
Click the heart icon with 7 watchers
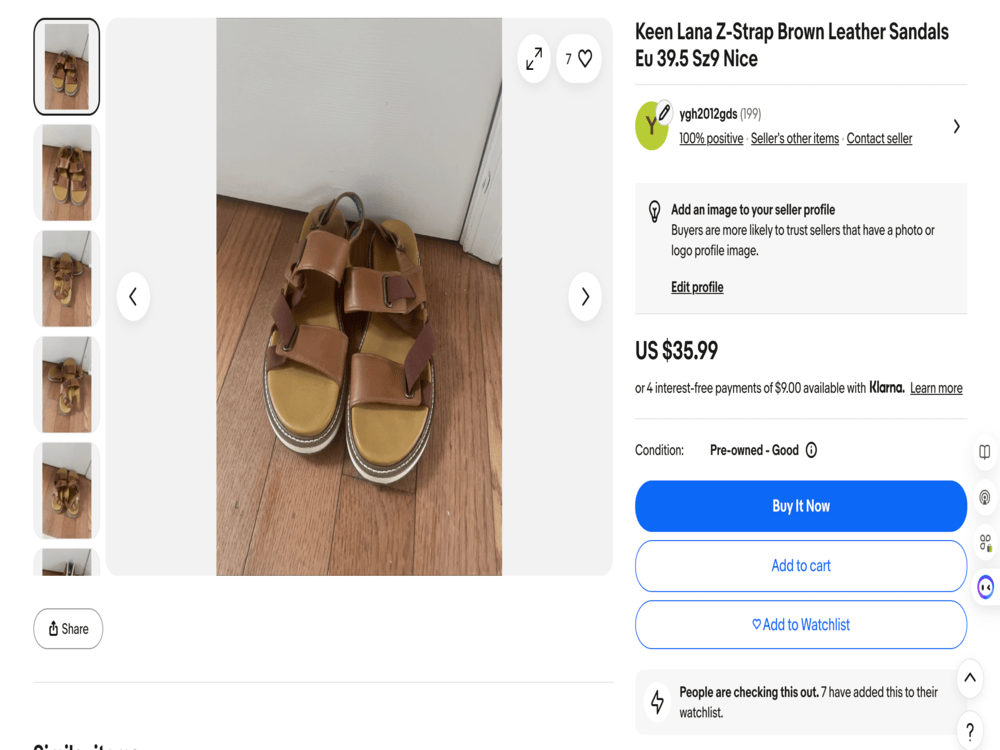(x=579, y=59)
